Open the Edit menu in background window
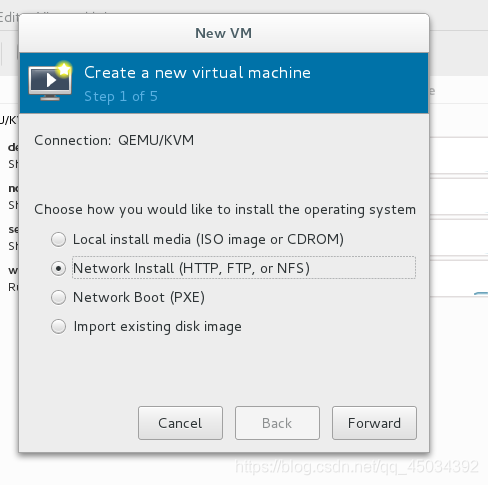488x485 pixels. point(9,17)
